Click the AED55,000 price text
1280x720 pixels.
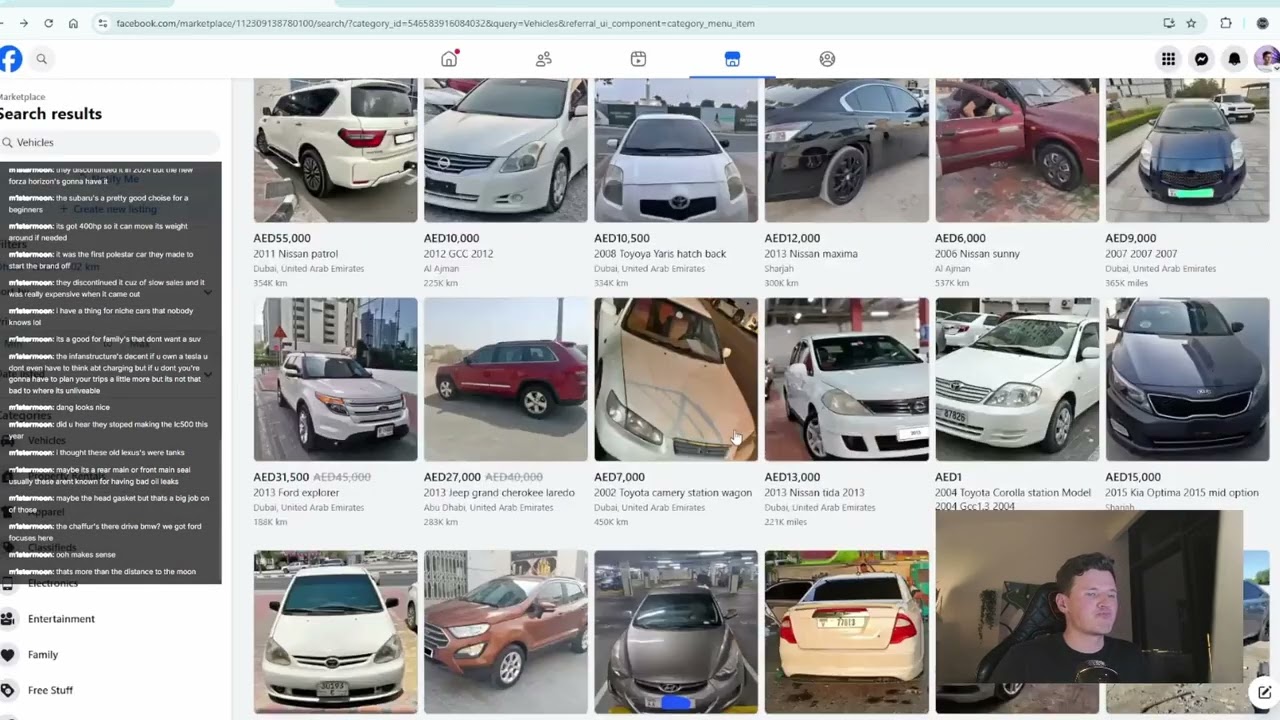coord(282,238)
